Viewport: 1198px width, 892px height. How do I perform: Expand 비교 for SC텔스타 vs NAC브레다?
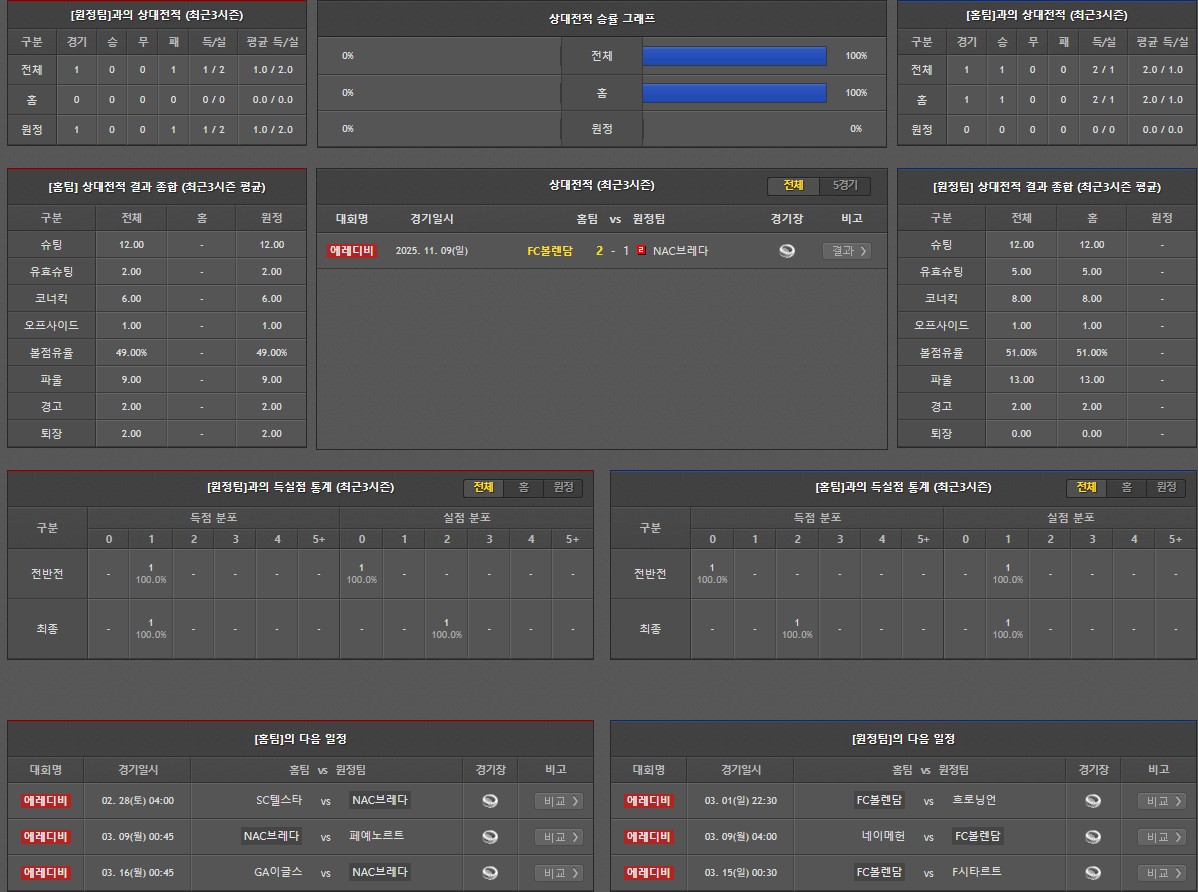click(x=559, y=800)
